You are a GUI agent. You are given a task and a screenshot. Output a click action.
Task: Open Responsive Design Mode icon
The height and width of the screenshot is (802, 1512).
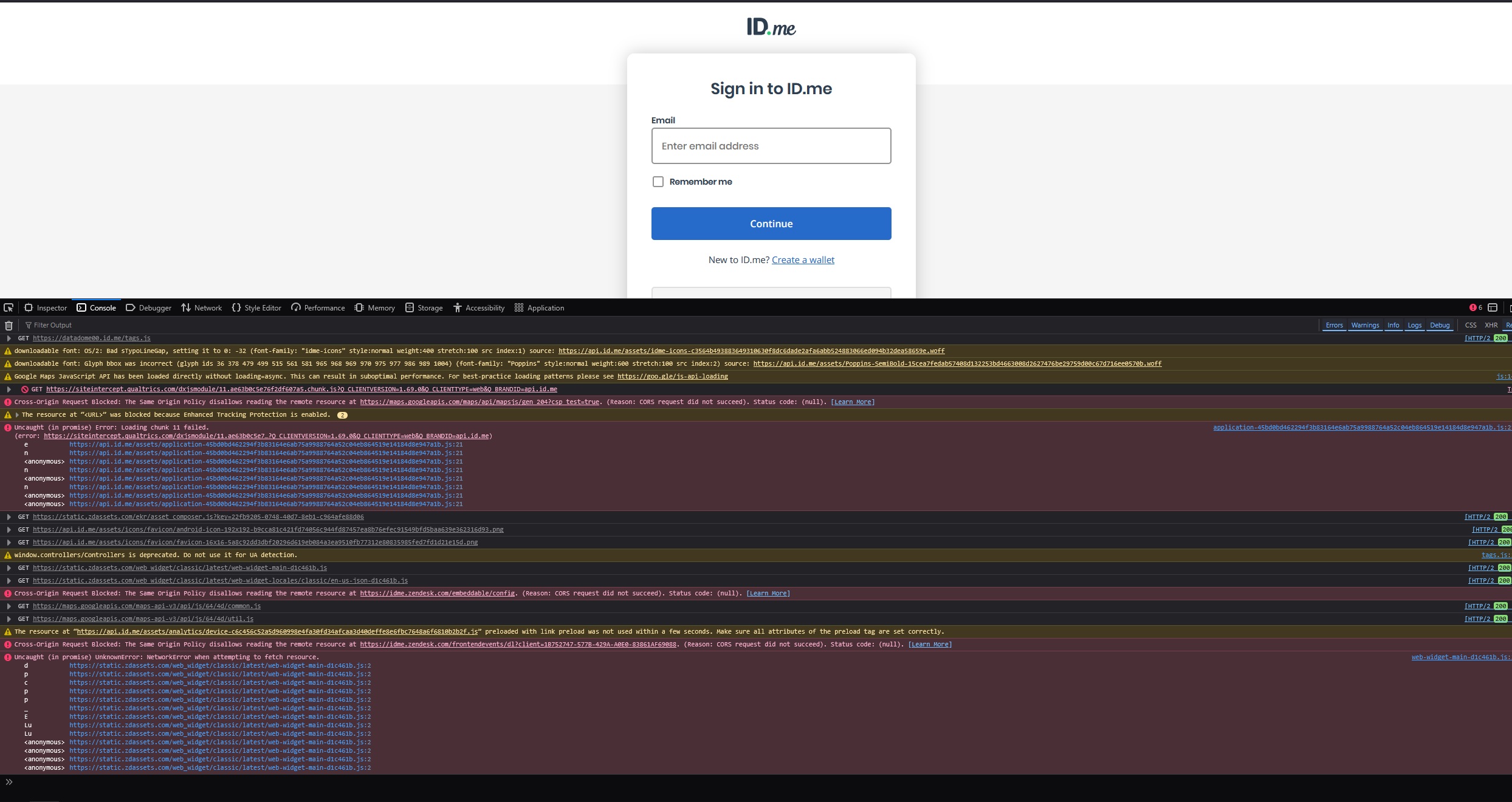pyautogui.click(x=1493, y=307)
